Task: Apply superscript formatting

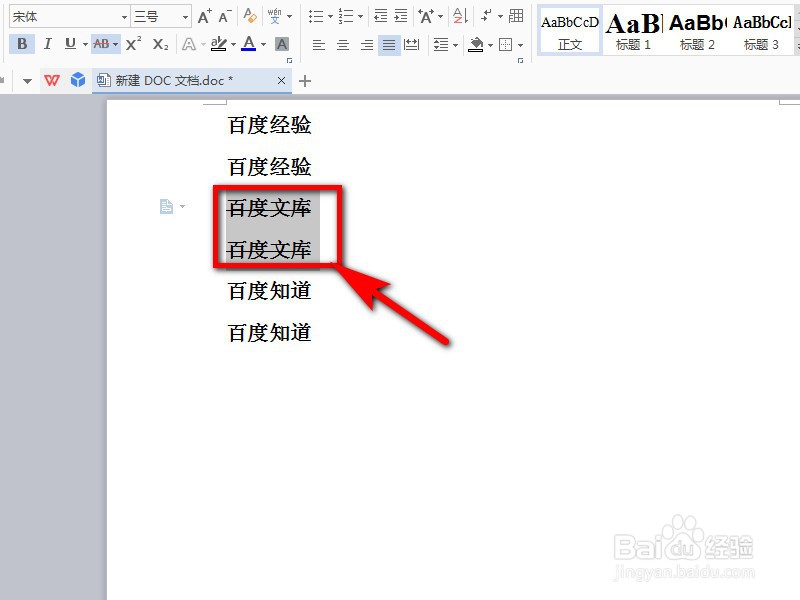Action: [133, 44]
